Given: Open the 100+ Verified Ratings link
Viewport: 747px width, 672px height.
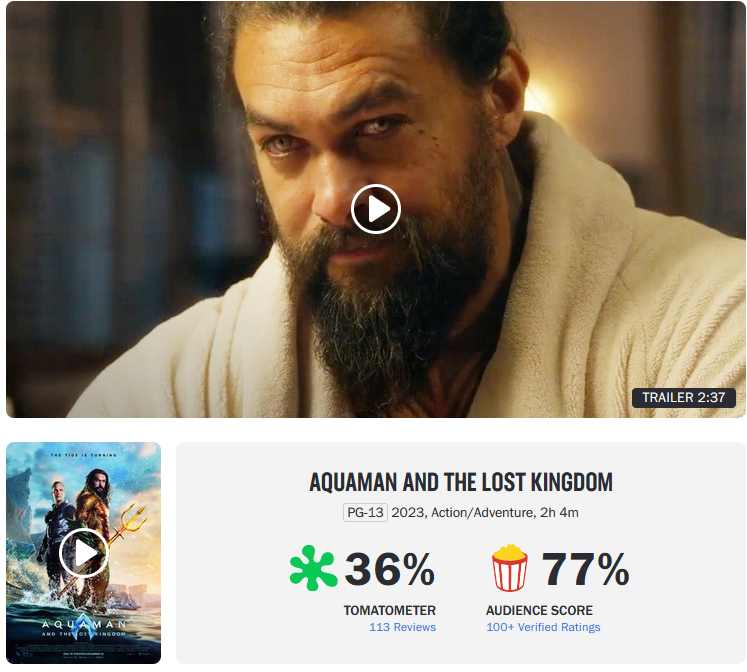Looking at the screenshot, I should click(543, 627).
